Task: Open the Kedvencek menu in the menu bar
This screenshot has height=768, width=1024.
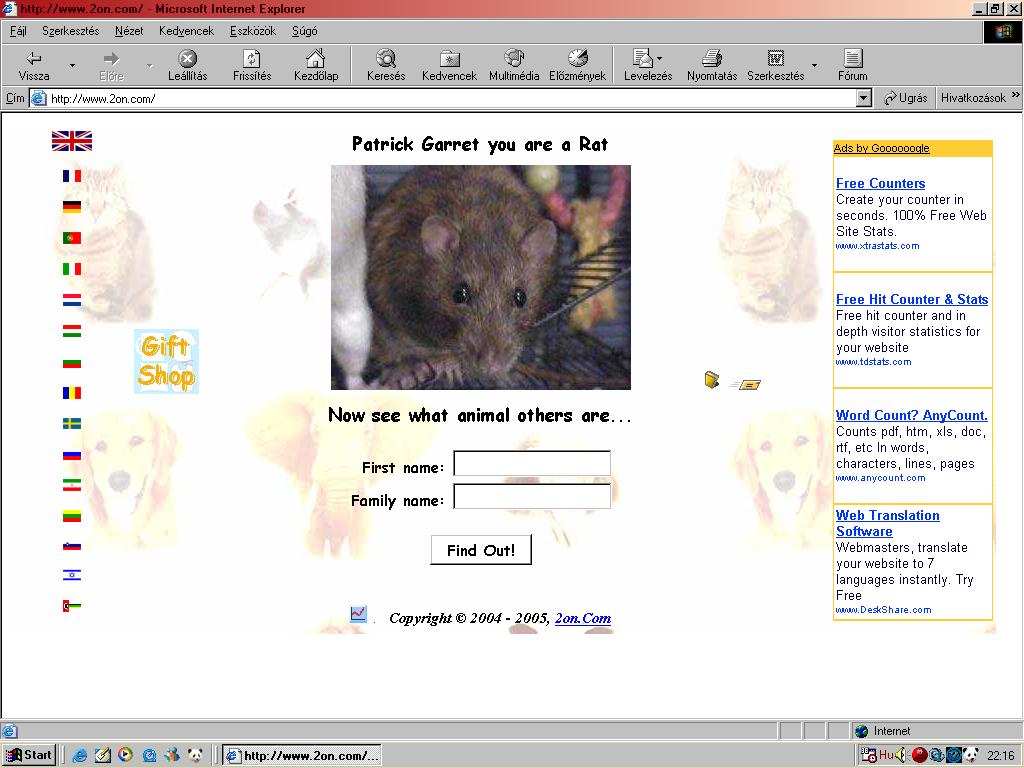Action: click(x=186, y=31)
